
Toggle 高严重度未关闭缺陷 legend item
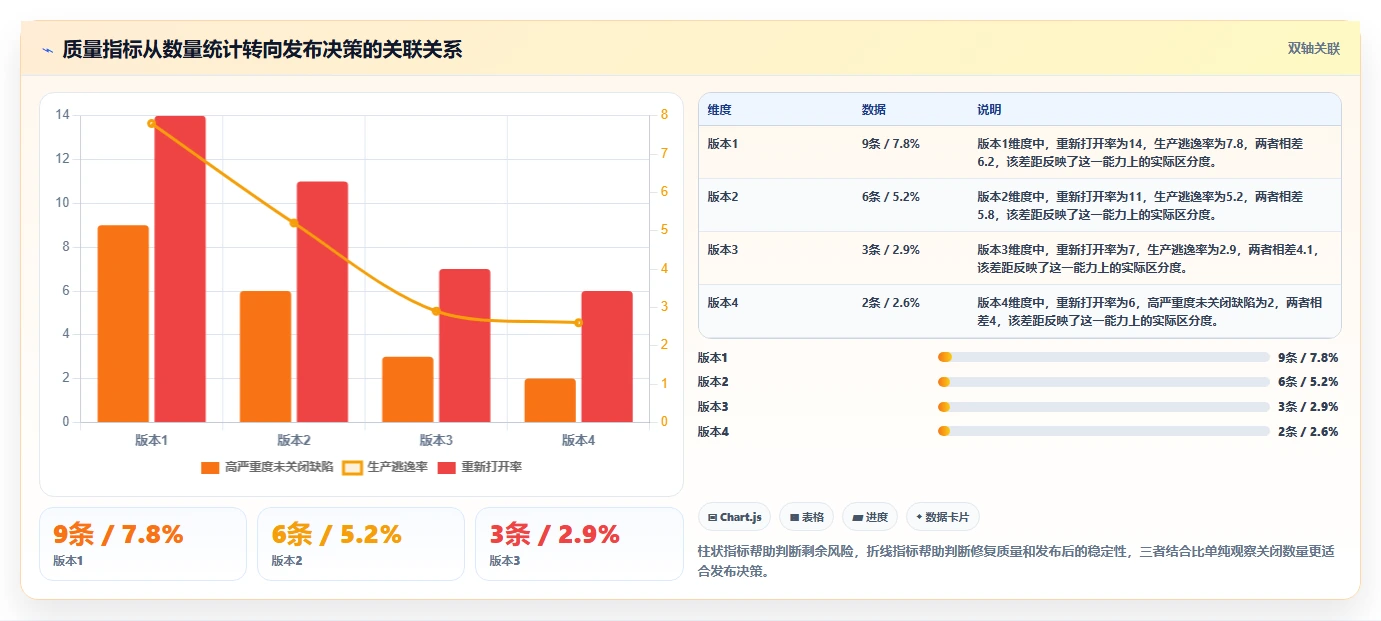[x=269, y=467]
